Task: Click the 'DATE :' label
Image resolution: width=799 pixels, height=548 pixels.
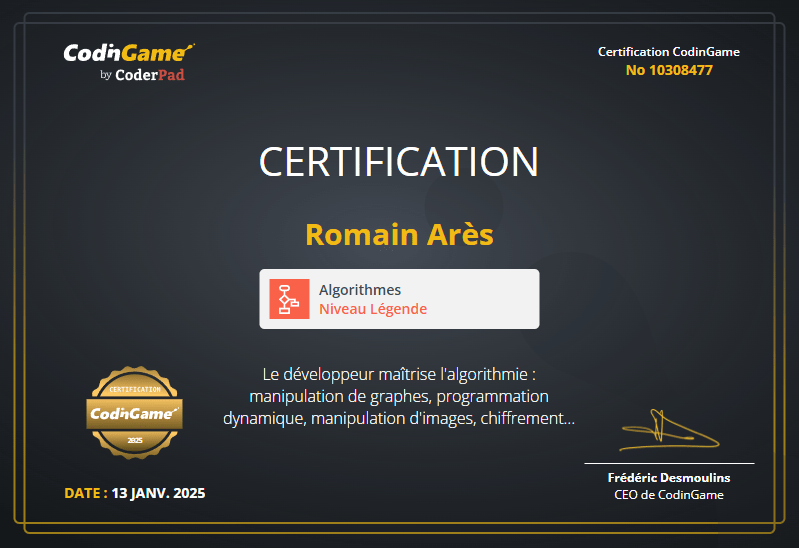Action: coord(86,493)
